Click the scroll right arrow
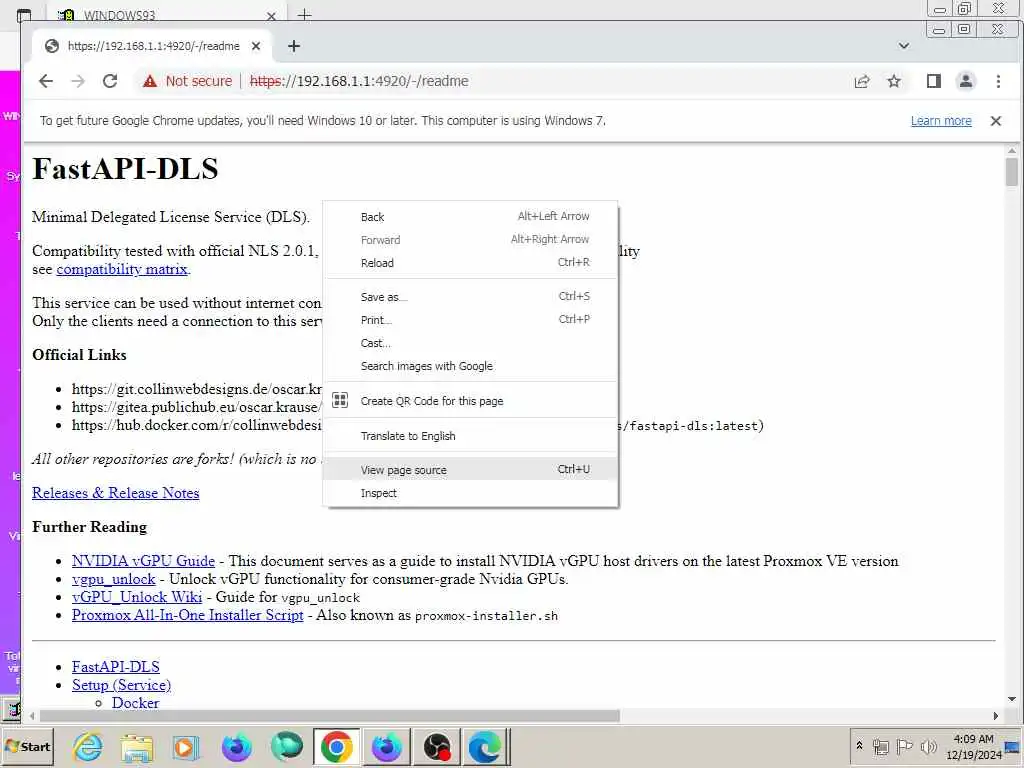This screenshot has width=1024, height=768. click(x=996, y=716)
